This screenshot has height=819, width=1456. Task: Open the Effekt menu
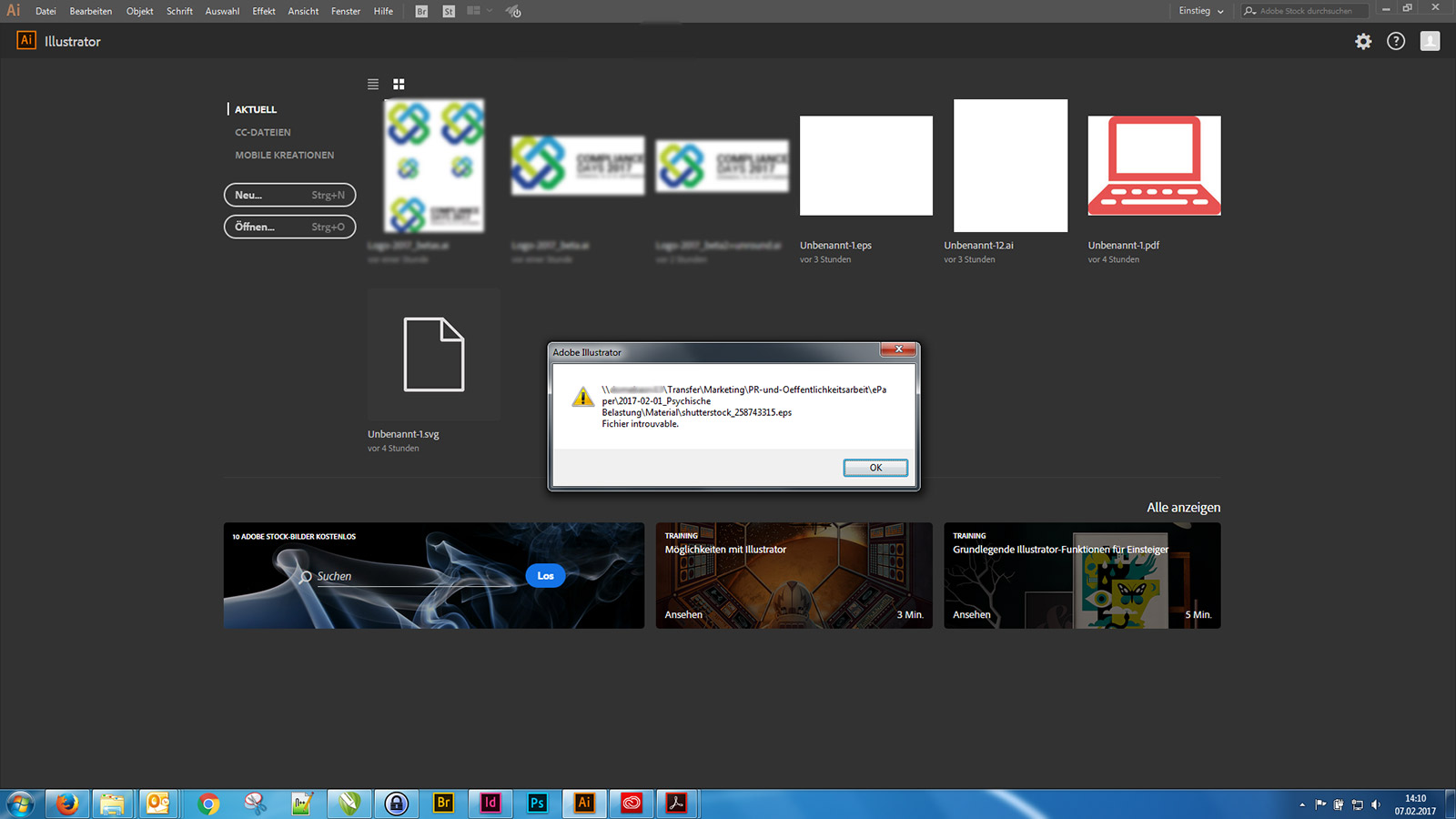click(264, 11)
